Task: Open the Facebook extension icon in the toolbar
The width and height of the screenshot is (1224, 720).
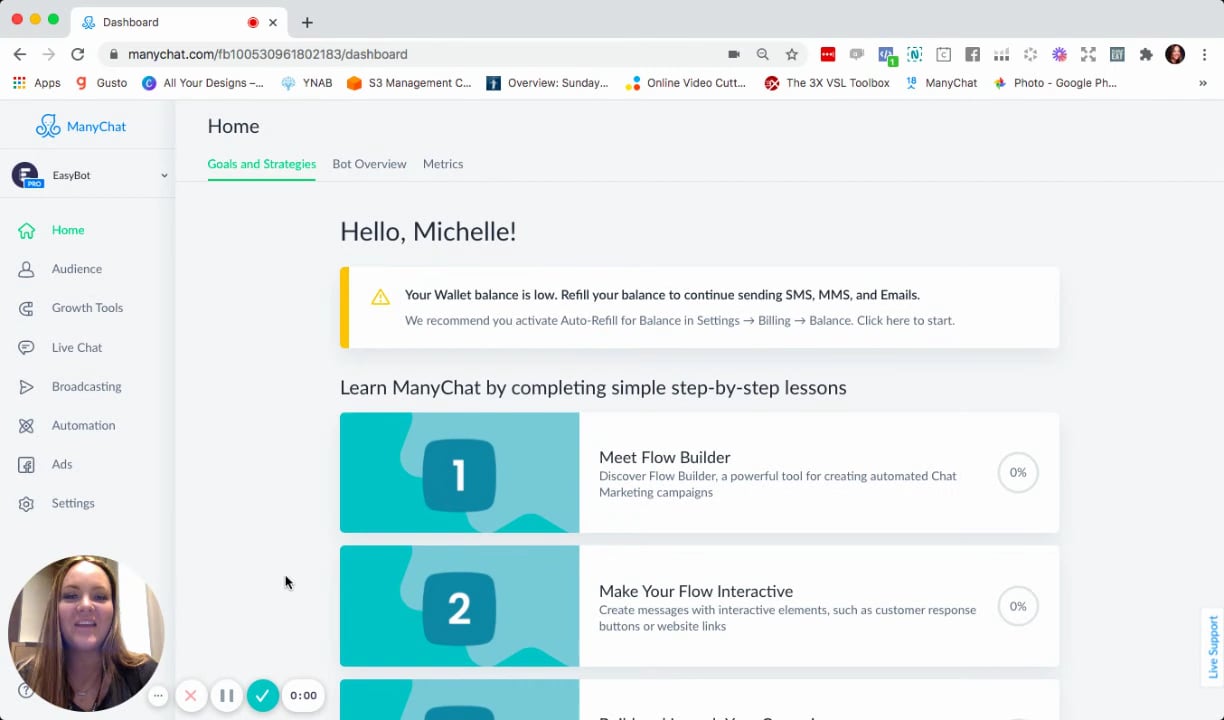Action: 972,54
